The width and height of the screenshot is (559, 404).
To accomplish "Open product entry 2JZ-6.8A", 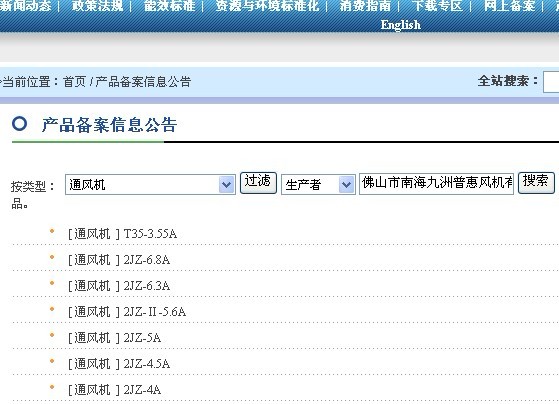I will (x=119, y=260).
